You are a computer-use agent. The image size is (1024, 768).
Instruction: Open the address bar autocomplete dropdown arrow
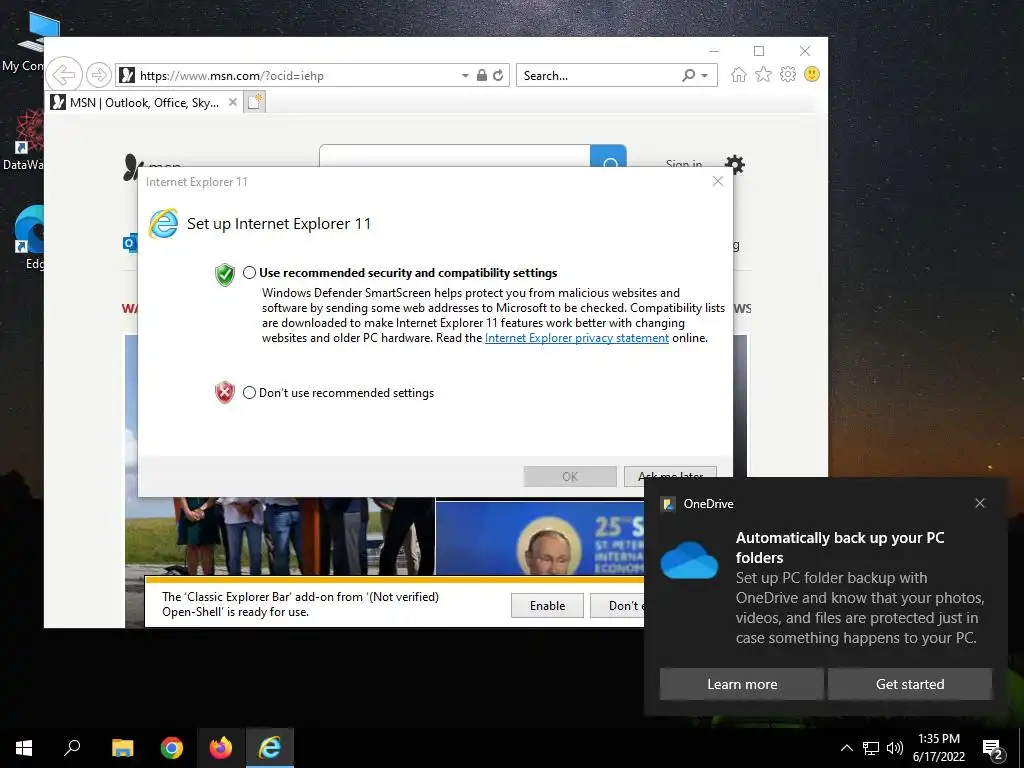pos(465,76)
